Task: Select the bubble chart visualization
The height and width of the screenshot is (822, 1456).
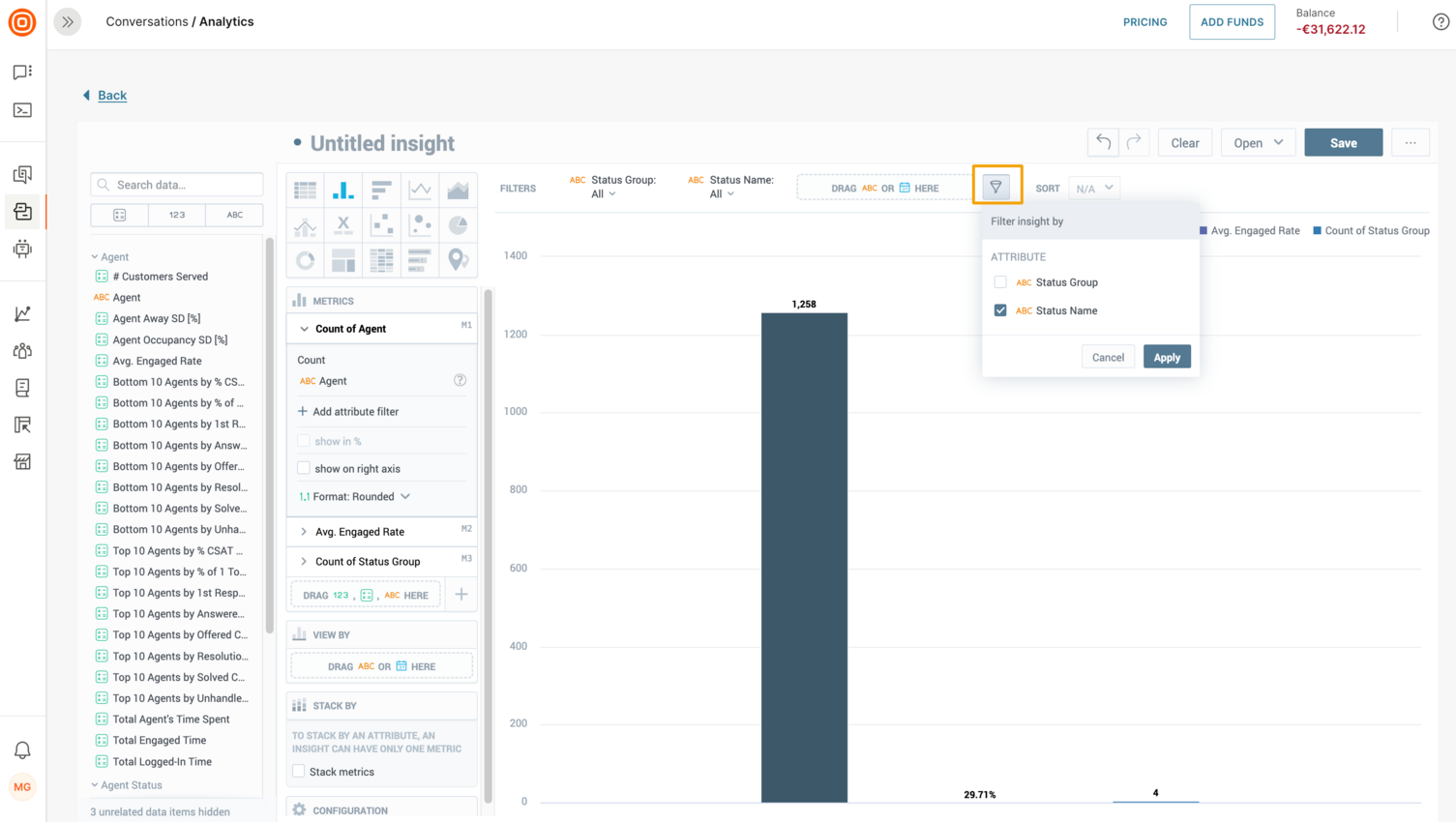Action: [x=420, y=223]
